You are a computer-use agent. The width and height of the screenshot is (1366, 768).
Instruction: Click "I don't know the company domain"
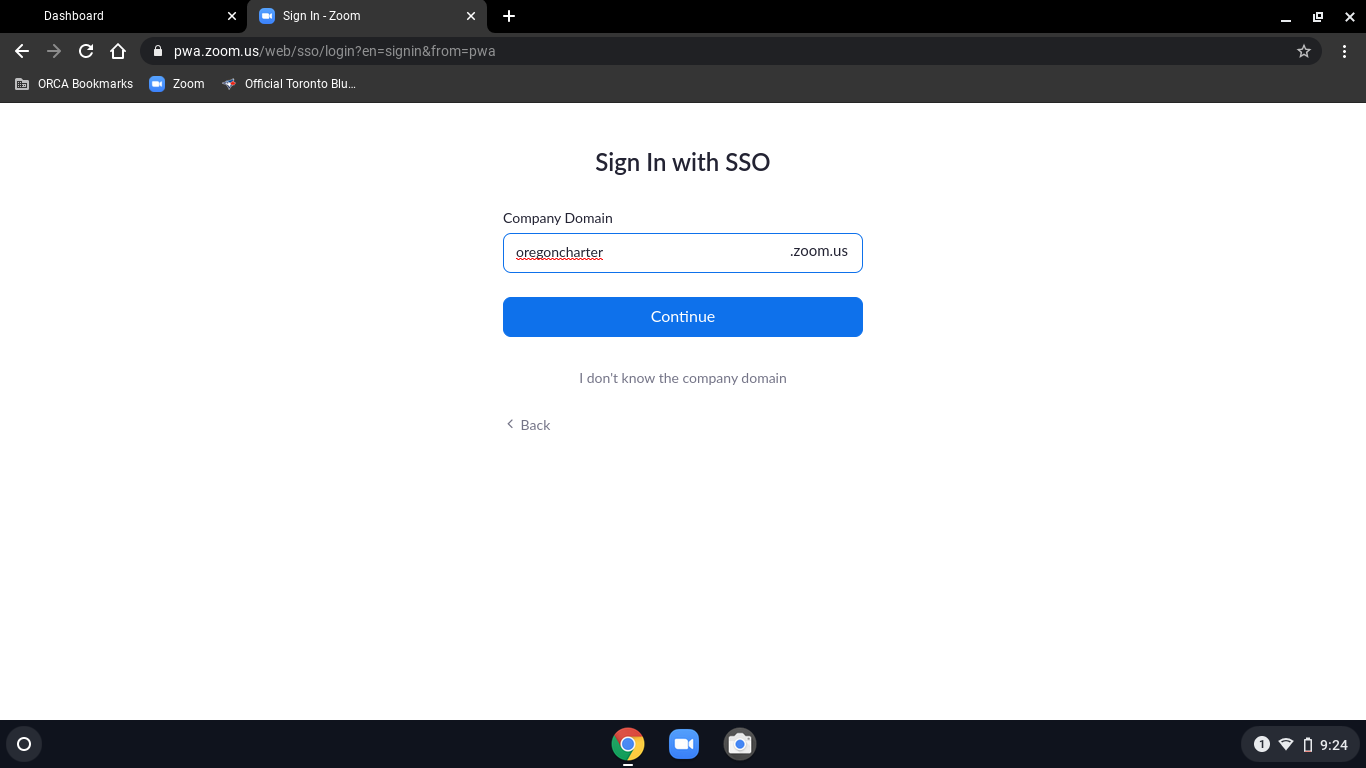(683, 378)
